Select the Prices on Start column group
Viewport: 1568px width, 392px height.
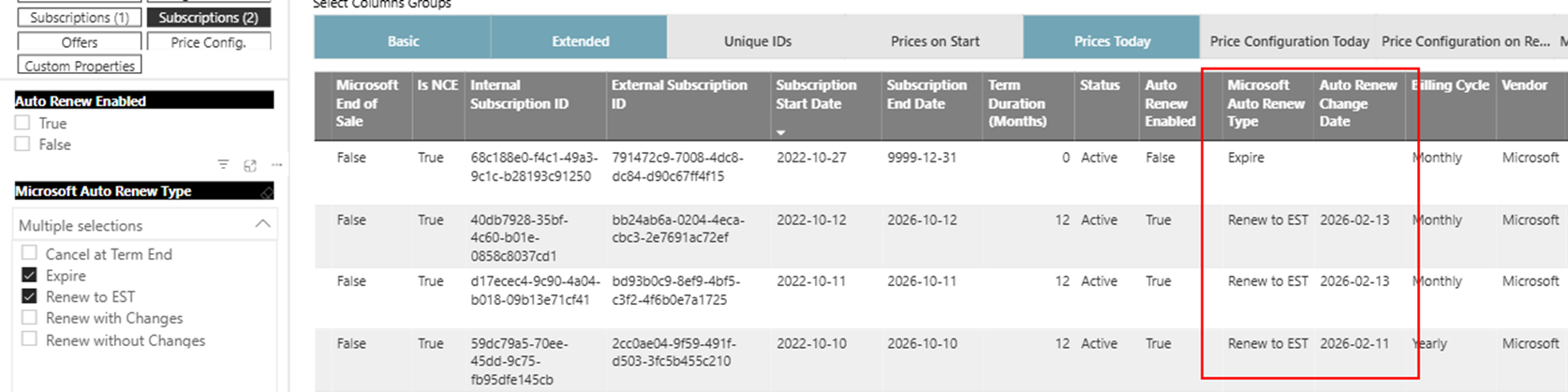934,41
